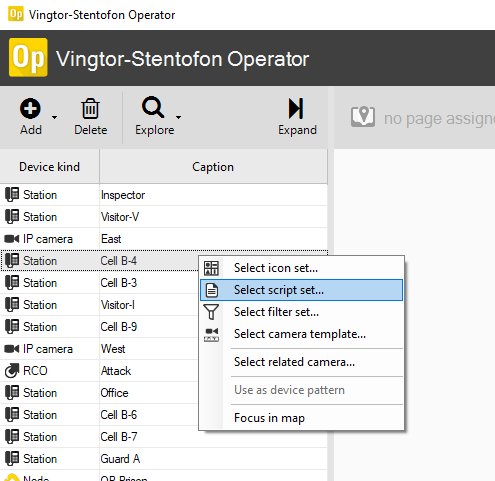Select the Visitor-I caption
This screenshot has height=481, width=495.
tap(118, 305)
